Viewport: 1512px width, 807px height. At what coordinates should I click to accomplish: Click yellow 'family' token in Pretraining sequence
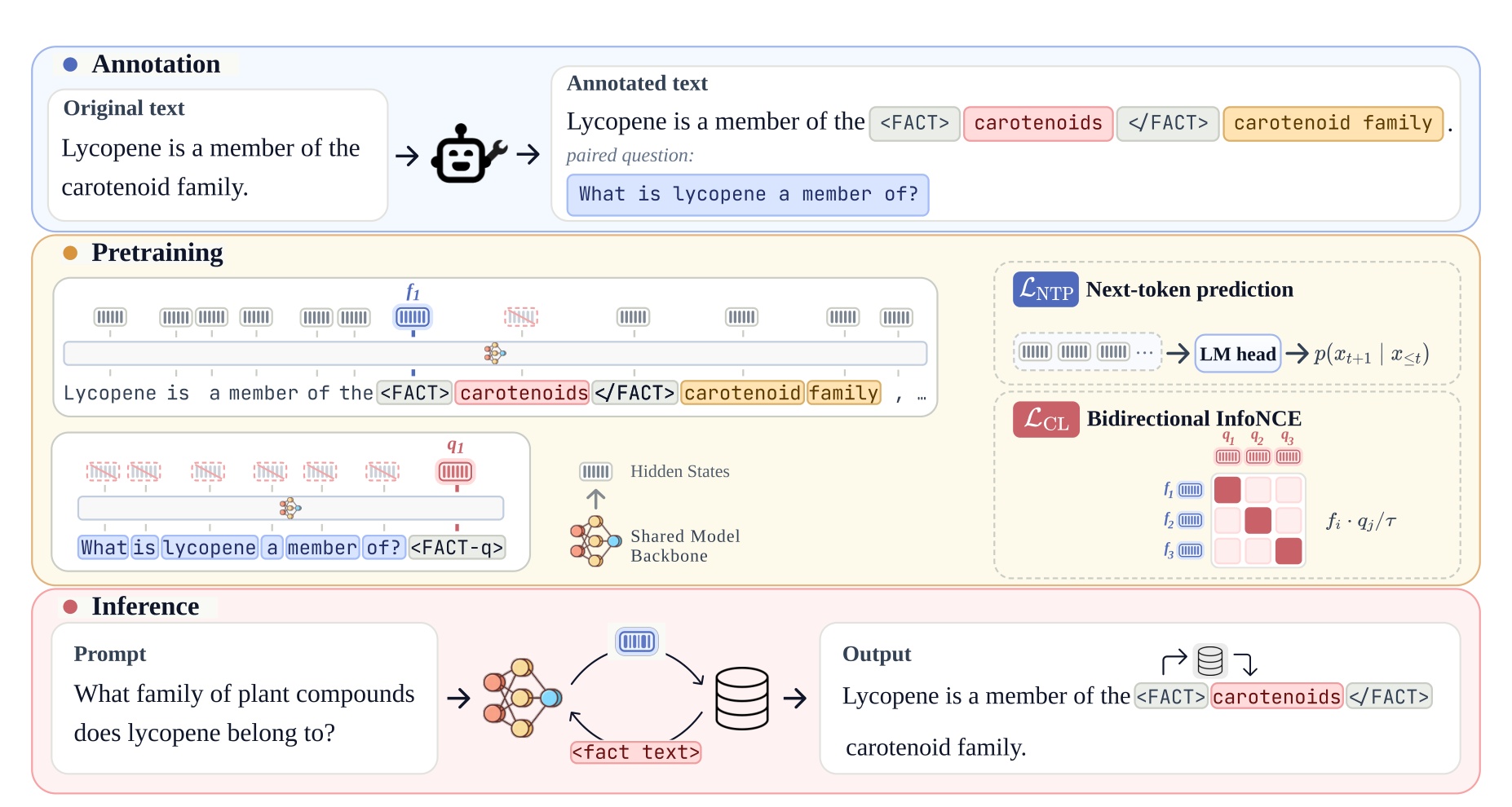pos(844,393)
